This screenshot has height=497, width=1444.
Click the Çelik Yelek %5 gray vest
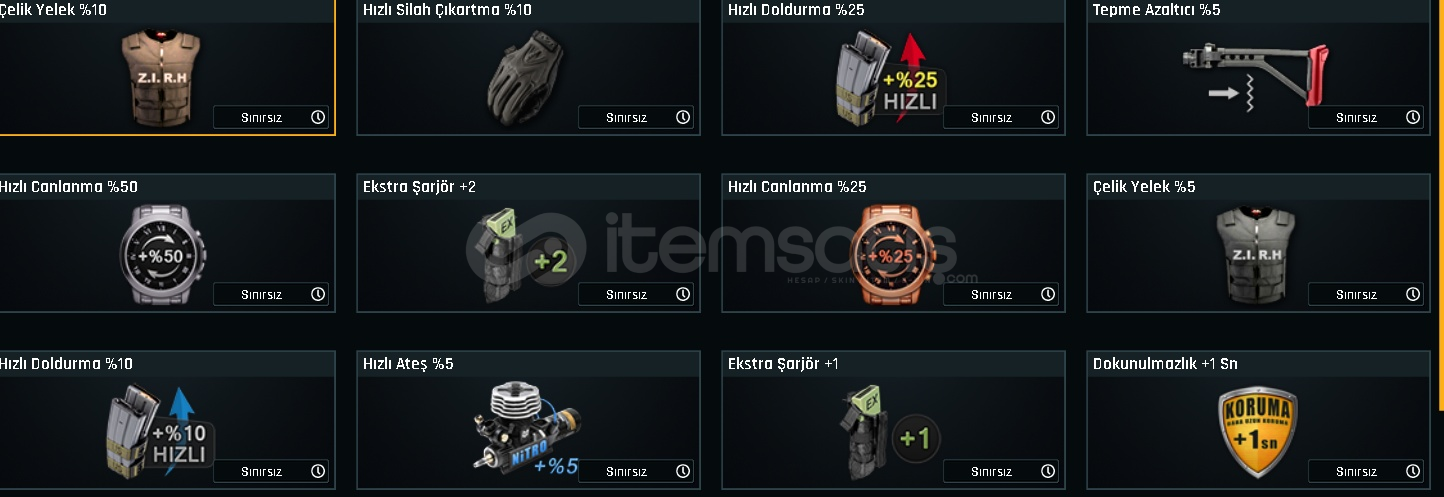tap(1256, 254)
